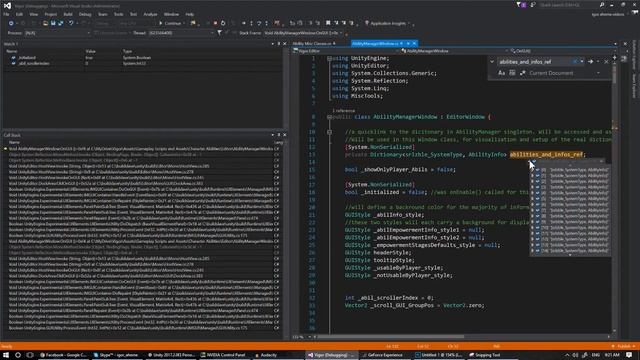Image resolution: width=640 pixels, height=360 pixels.
Task: Open Application Insights toolbar button
Action: 387,23
